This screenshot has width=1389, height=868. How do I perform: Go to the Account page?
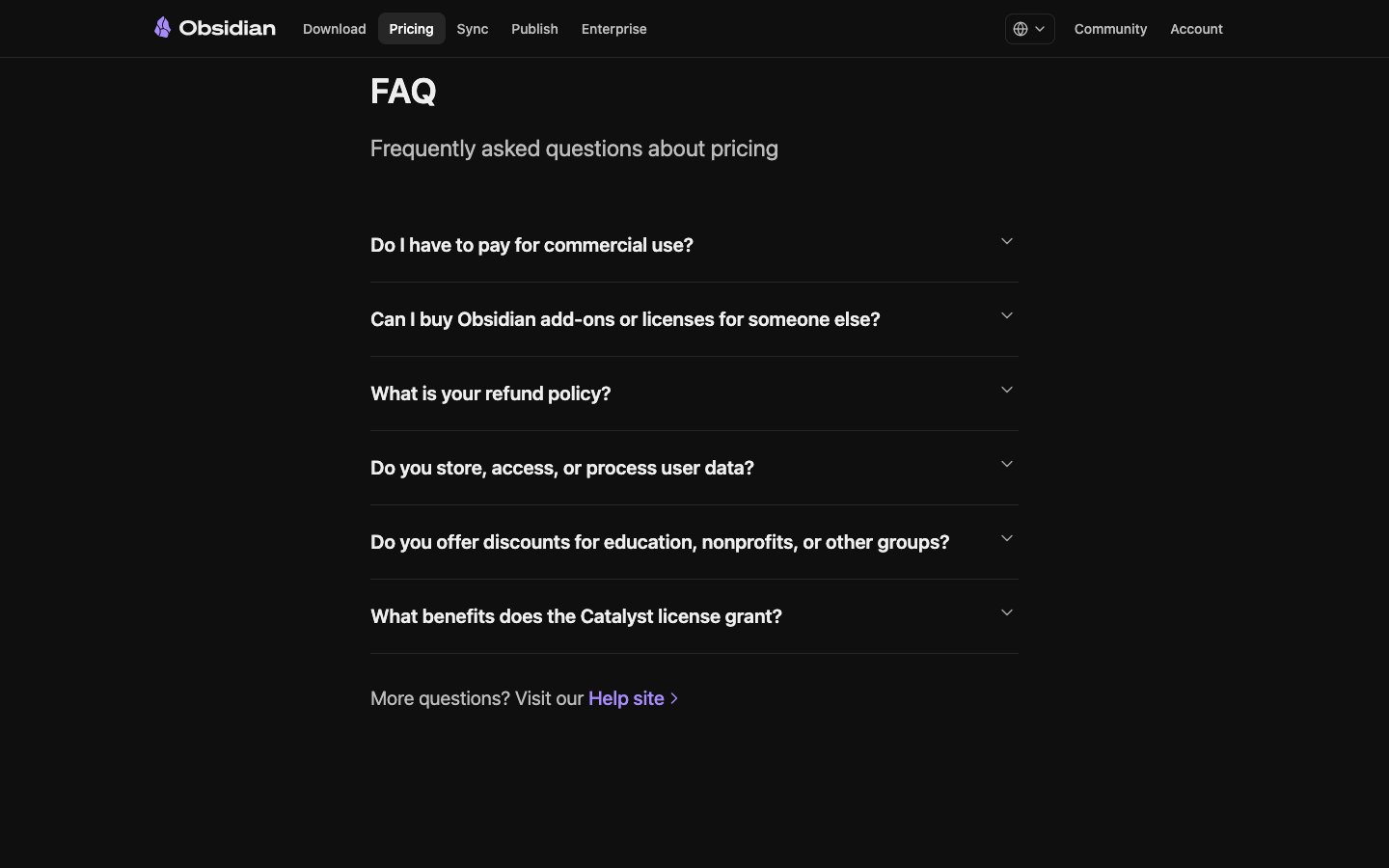click(x=1196, y=29)
